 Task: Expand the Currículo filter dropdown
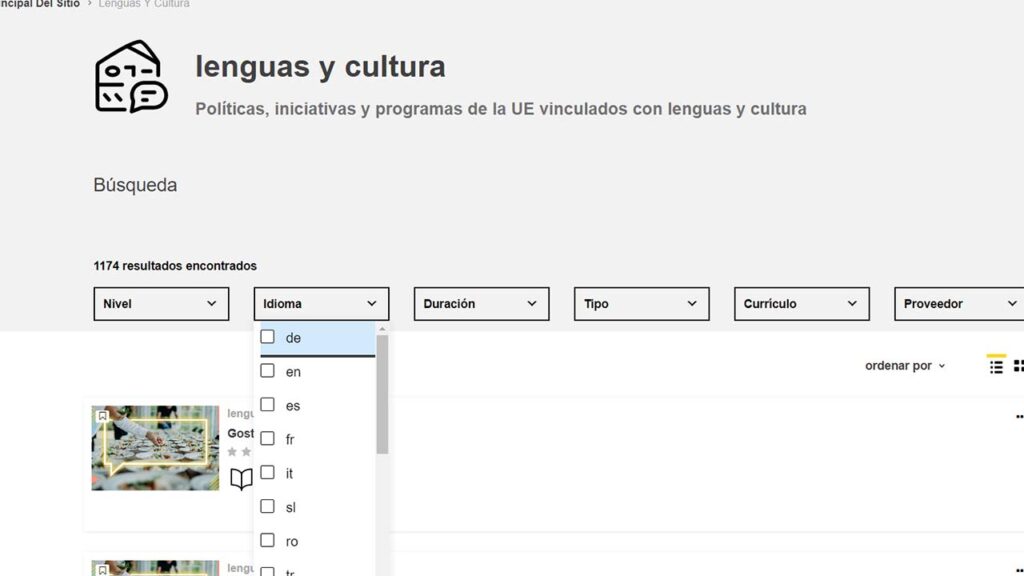(x=801, y=304)
